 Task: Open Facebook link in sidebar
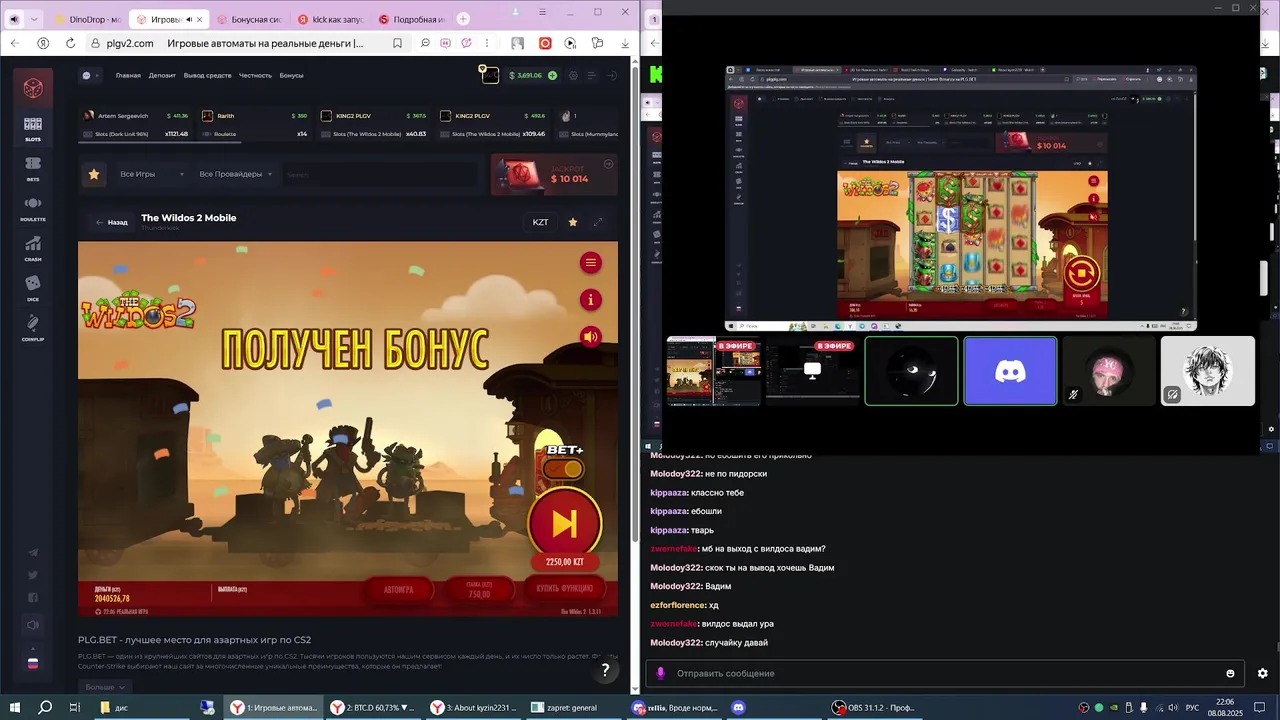33,598
